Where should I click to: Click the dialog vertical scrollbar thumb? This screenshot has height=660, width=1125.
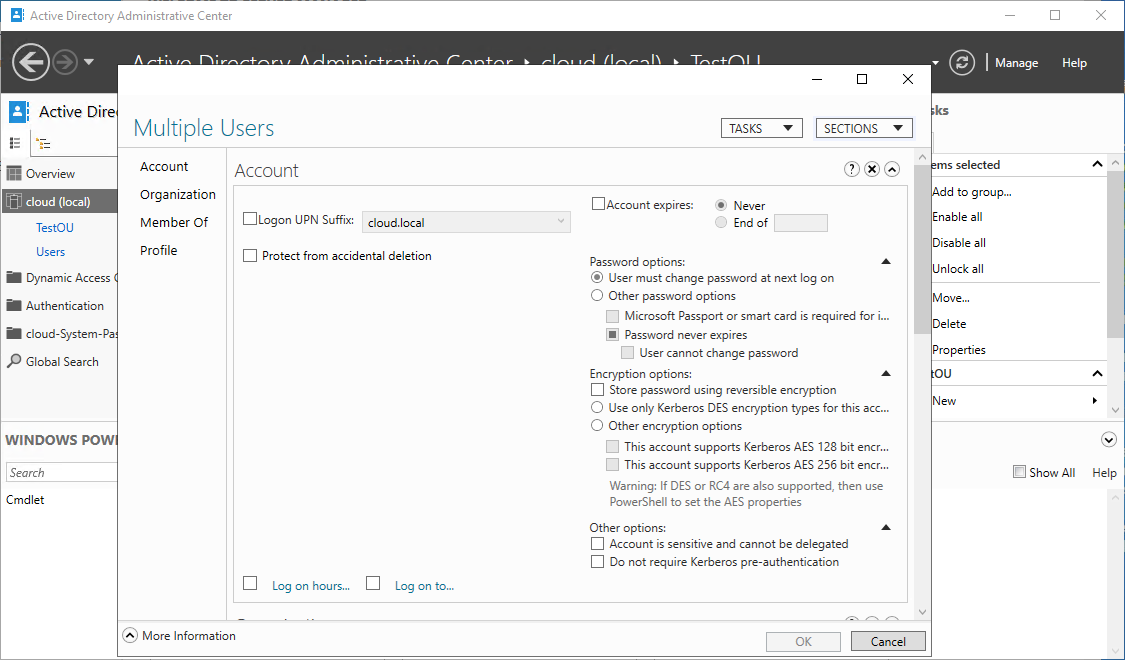922,249
